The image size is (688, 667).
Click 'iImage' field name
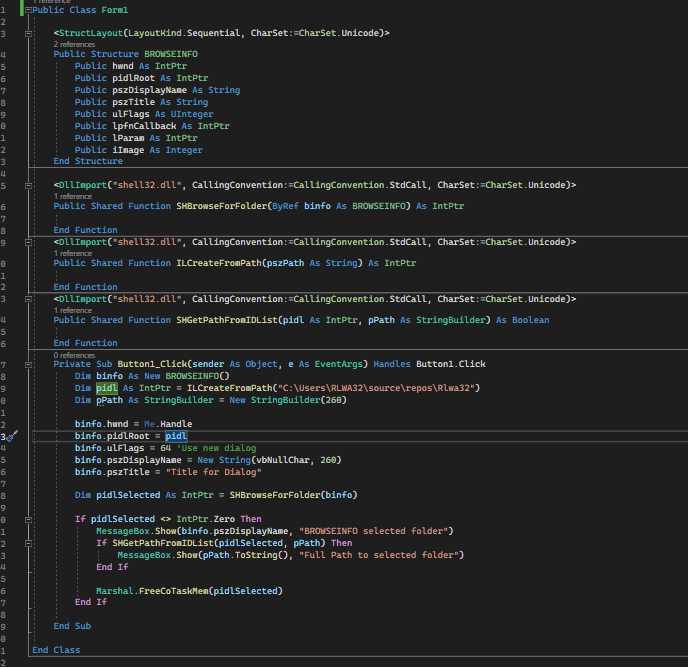coord(128,150)
